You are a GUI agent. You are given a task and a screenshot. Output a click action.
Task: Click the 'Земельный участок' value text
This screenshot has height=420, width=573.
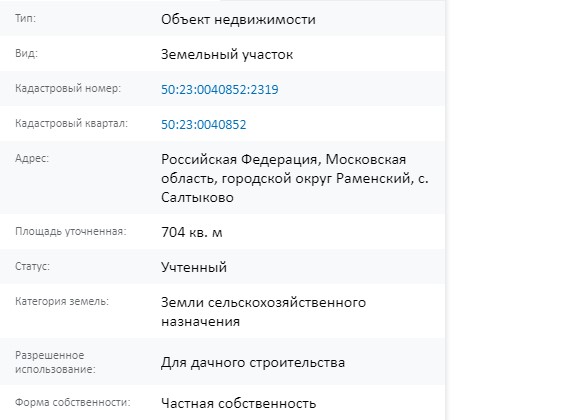(x=227, y=54)
